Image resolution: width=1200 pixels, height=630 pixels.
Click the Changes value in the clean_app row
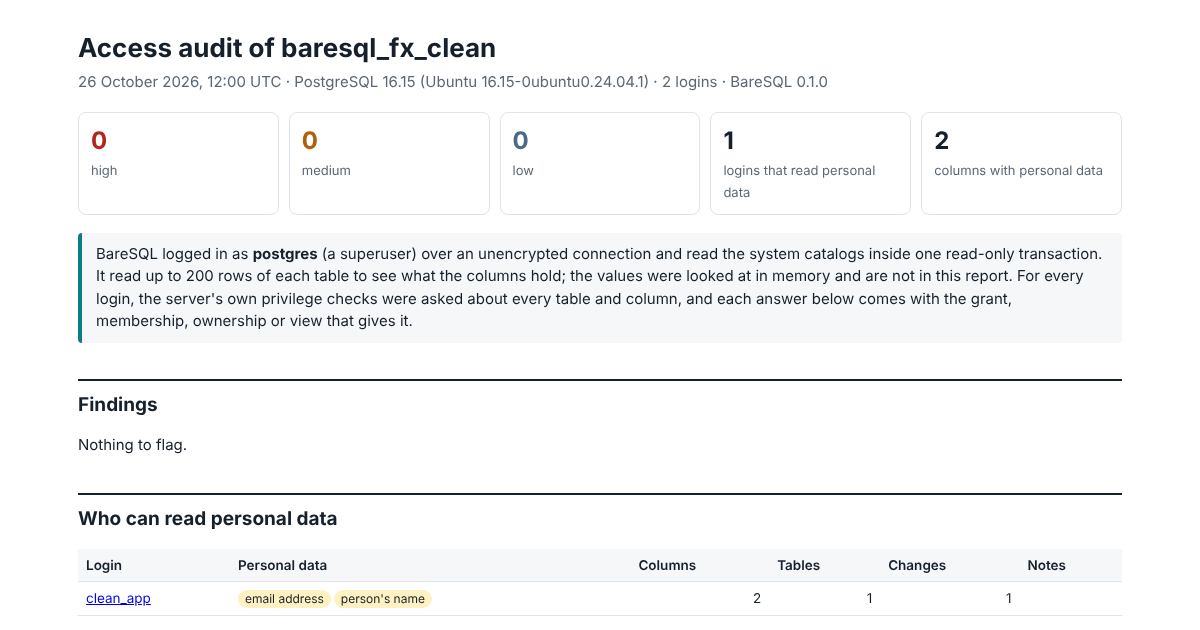pos(1008,599)
